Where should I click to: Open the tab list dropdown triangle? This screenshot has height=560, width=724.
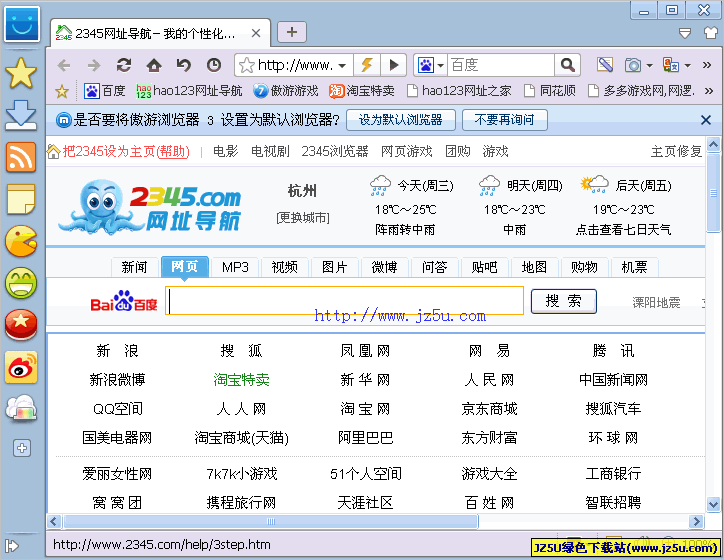685,33
